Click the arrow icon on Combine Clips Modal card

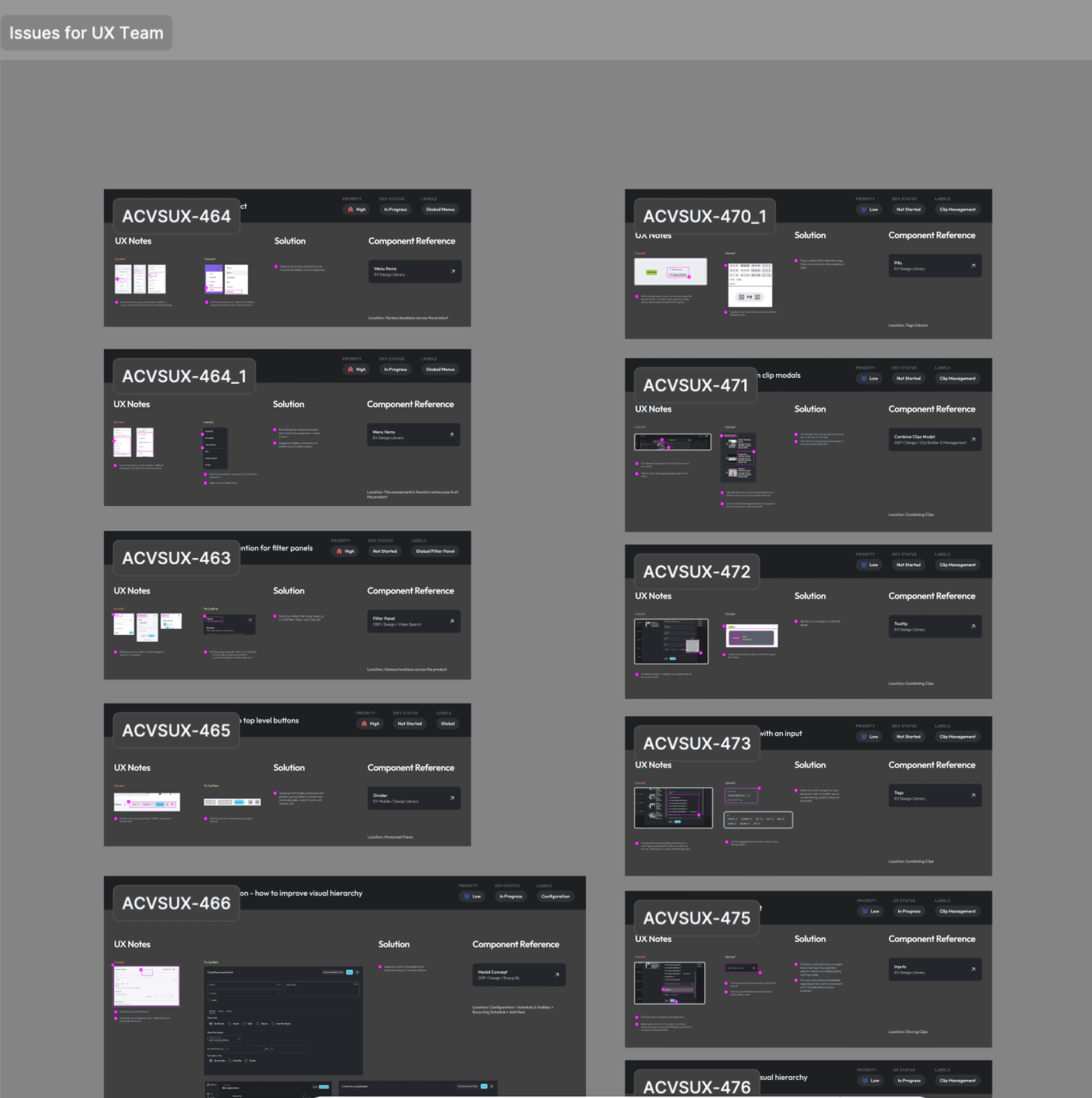point(972,439)
